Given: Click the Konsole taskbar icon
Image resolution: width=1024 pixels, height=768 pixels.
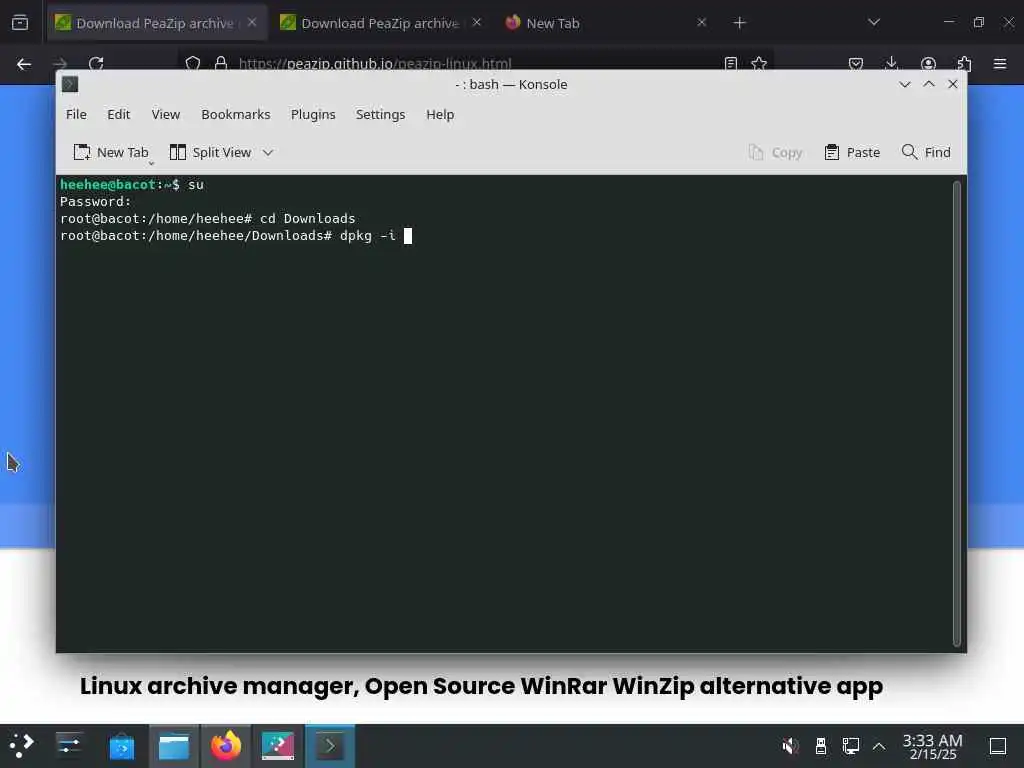Looking at the screenshot, I should [330, 746].
